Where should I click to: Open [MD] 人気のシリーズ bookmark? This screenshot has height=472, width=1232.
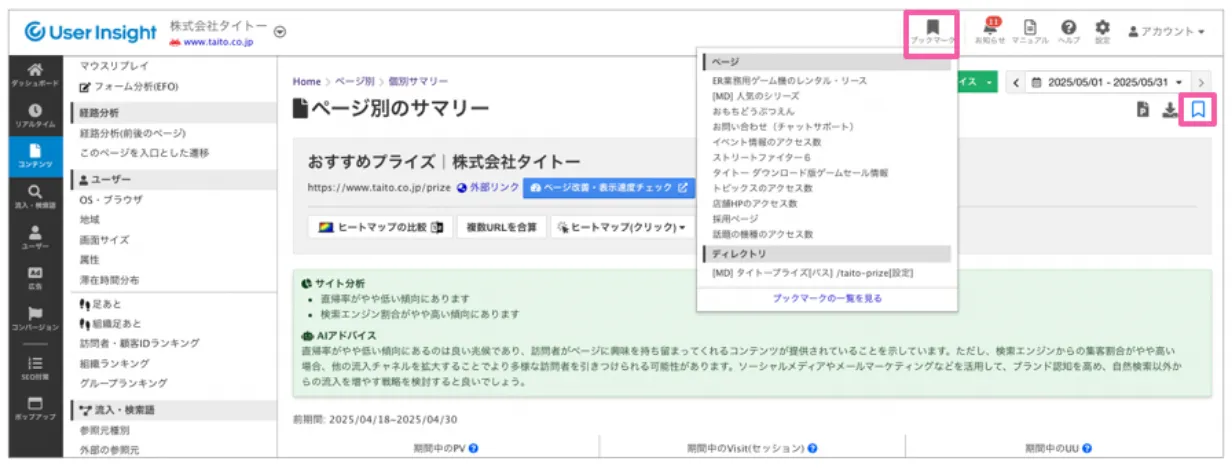pos(755,96)
